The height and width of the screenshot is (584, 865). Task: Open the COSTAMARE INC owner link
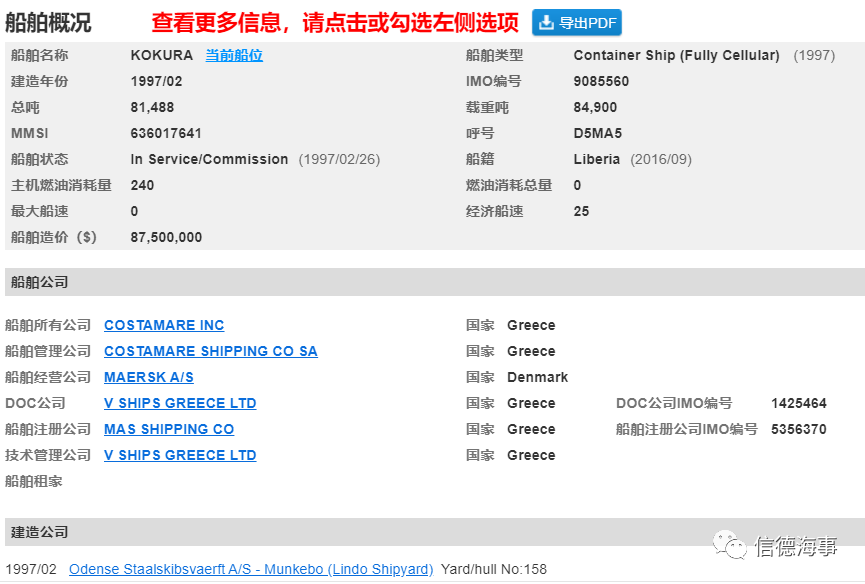164,325
